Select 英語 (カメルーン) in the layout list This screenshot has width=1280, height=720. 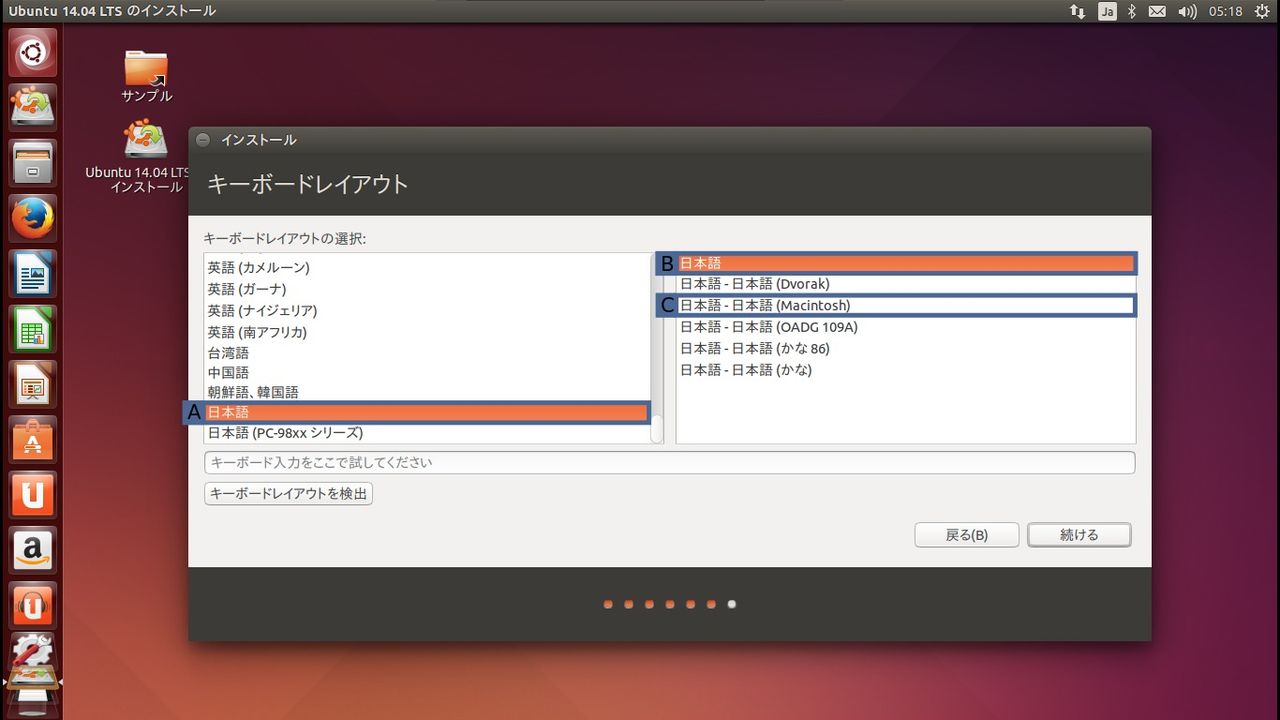427,267
